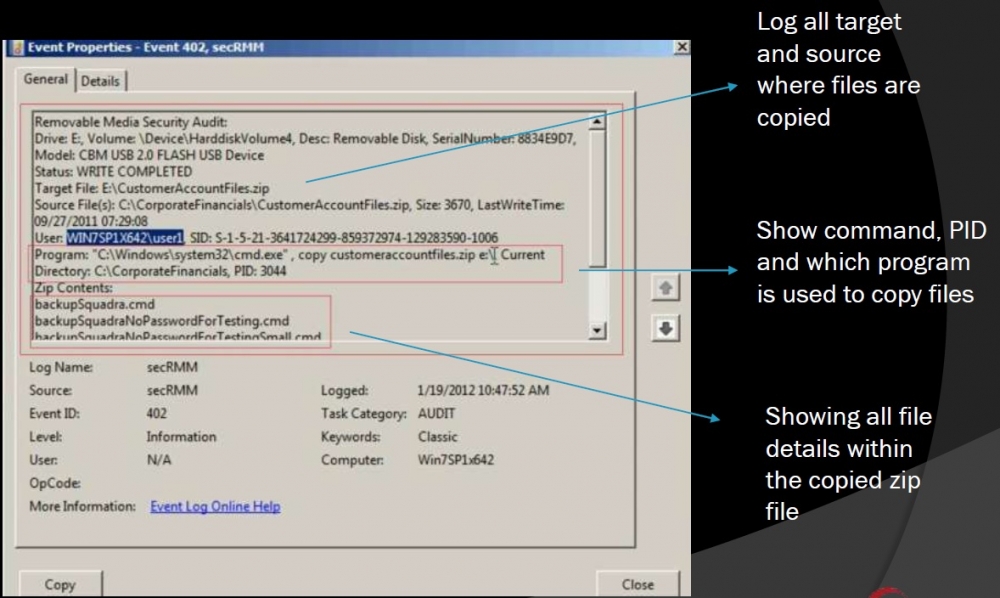The image size is (1000, 598).
Task: Click the Event Properties title bar icon
Action: pyautogui.click(x=16, y=47)
